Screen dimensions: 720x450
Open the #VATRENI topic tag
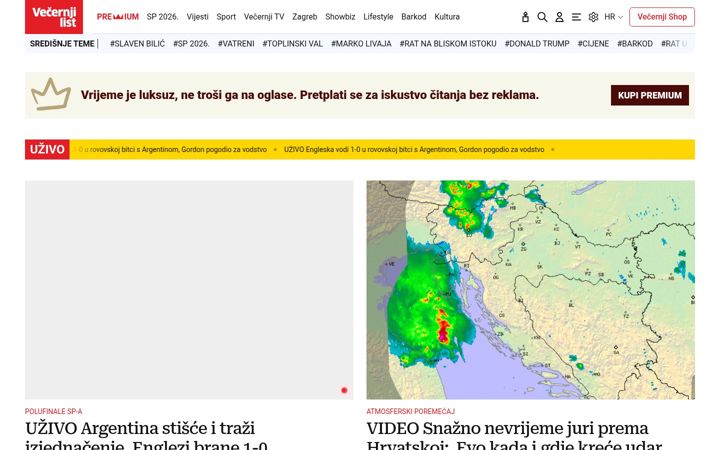tap(236, 44)
